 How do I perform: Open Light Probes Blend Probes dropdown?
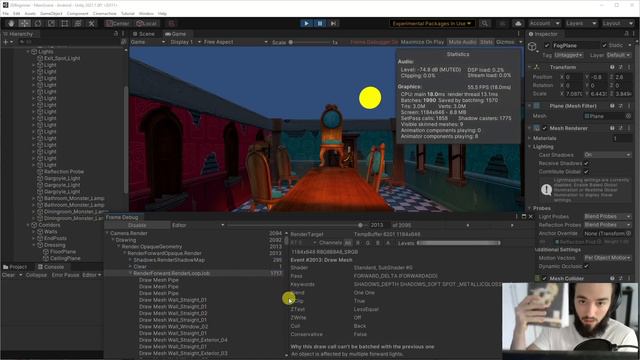607,216
